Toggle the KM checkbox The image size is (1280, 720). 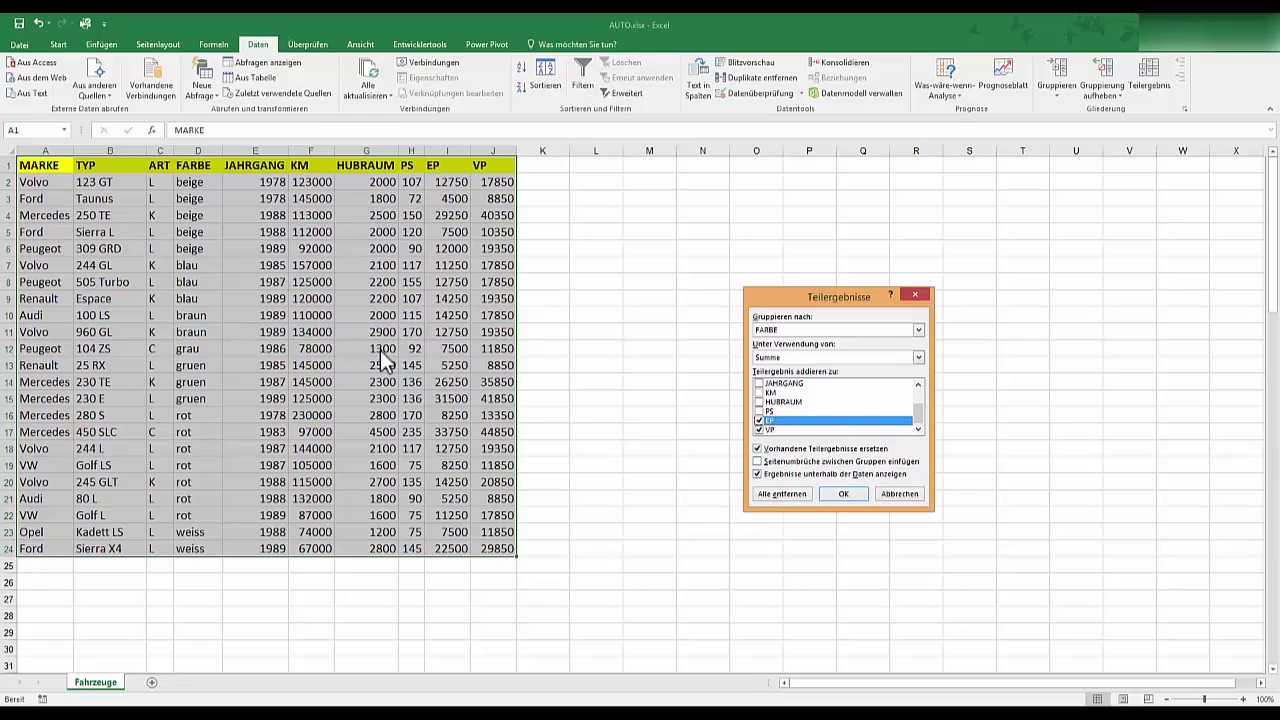[x=759, y=393]
